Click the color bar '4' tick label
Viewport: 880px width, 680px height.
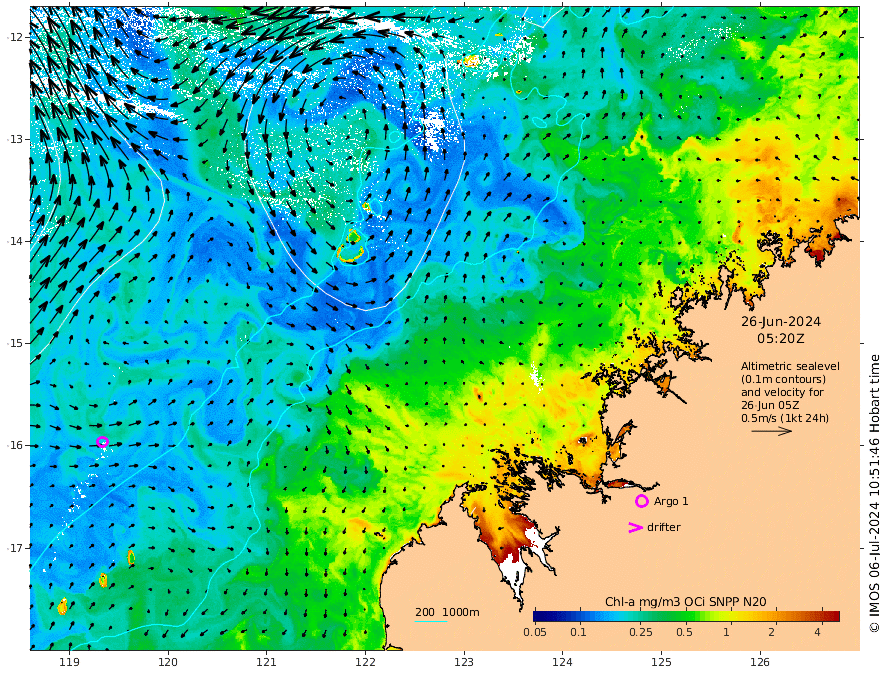(817, 632)
